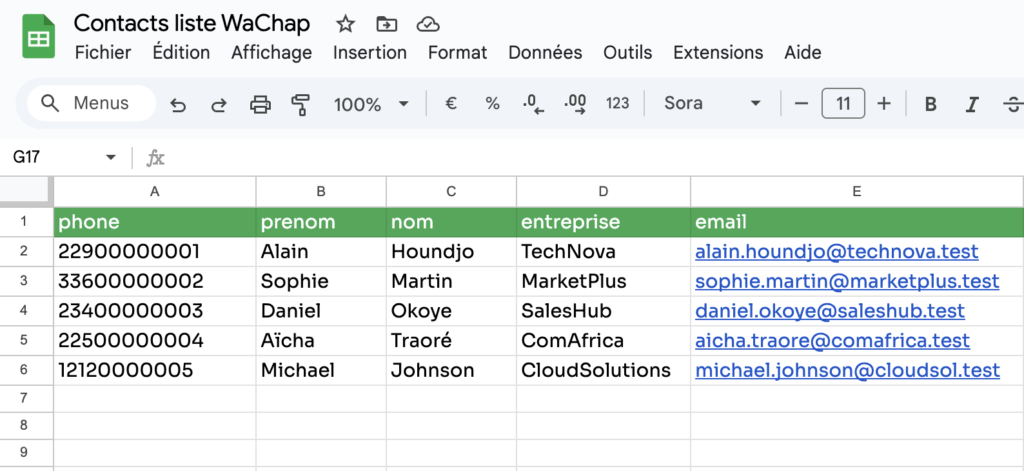Toggle bold formatting
Viewport: 1024px width, 471px height.
pyautogui.click(x=930, y=104)
